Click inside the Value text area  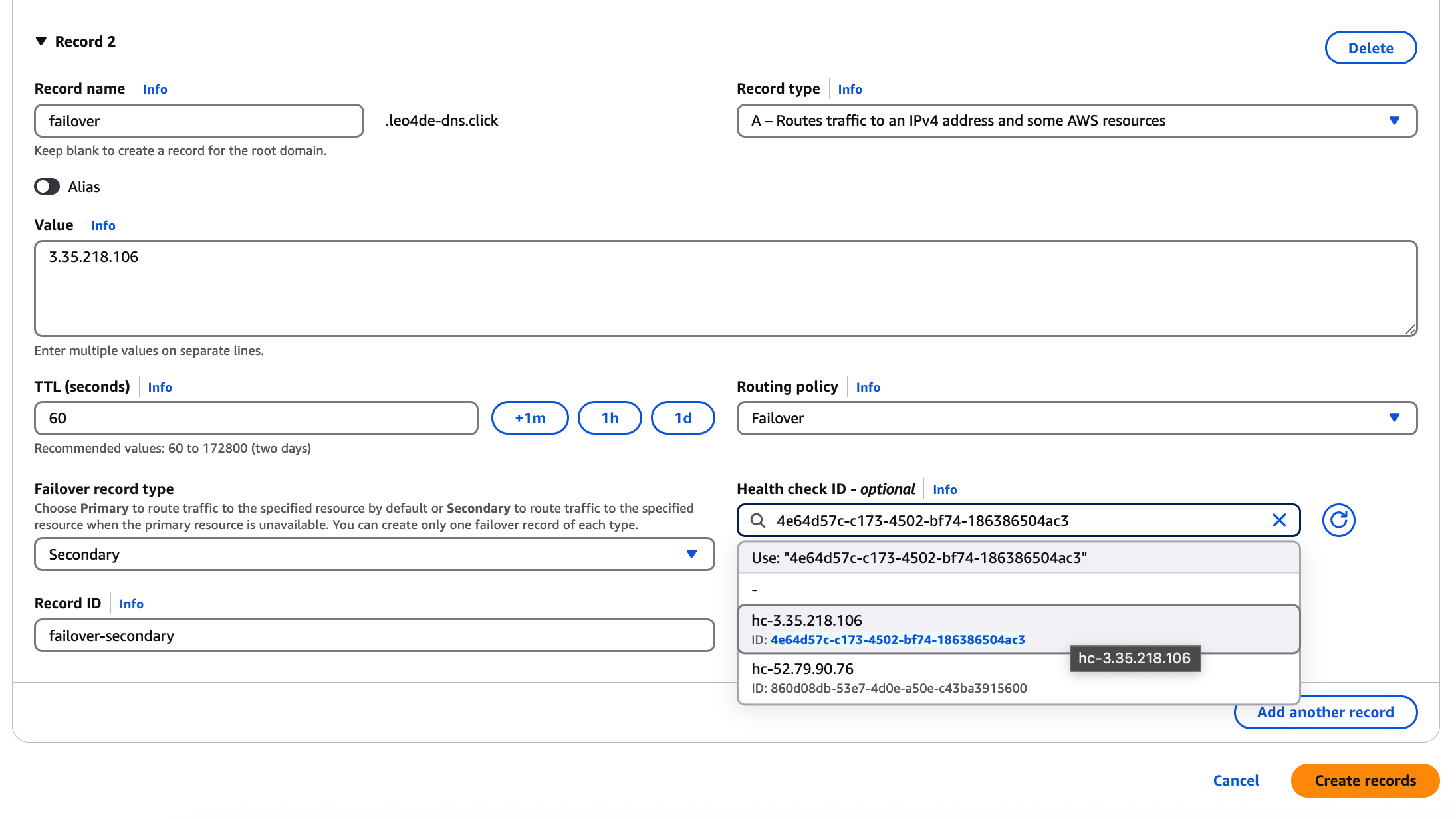725,289
